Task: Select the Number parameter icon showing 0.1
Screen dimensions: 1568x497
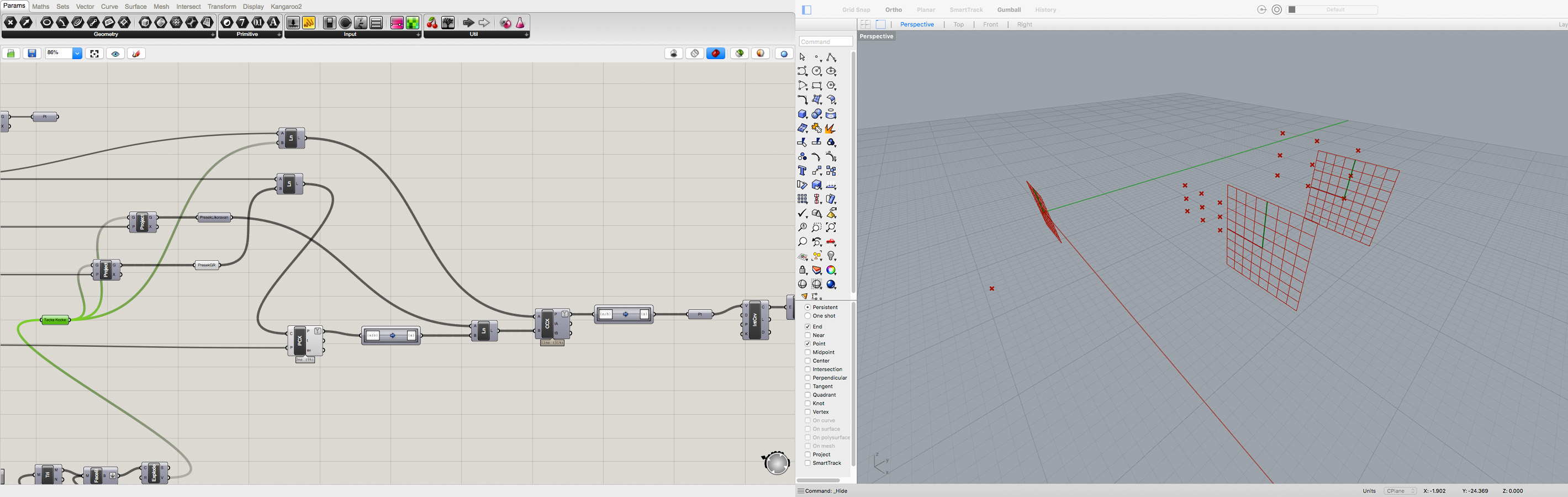Action: (x=258, y=23)
